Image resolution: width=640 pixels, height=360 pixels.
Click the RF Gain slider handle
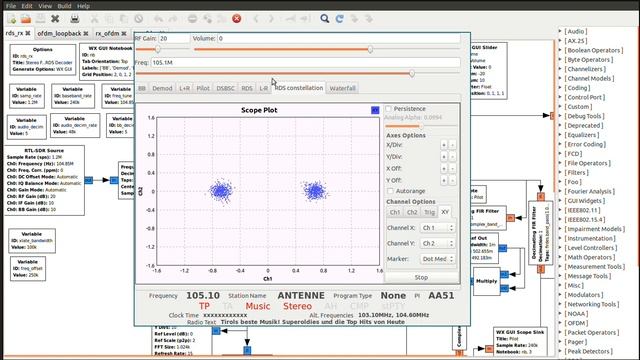coord(158,49)
